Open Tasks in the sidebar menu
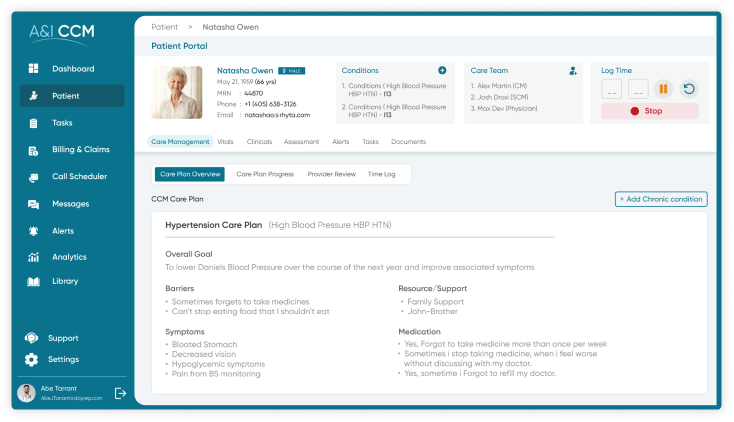Screen dimensions: 734x422 pyautogui.click(x=62, y=123)
